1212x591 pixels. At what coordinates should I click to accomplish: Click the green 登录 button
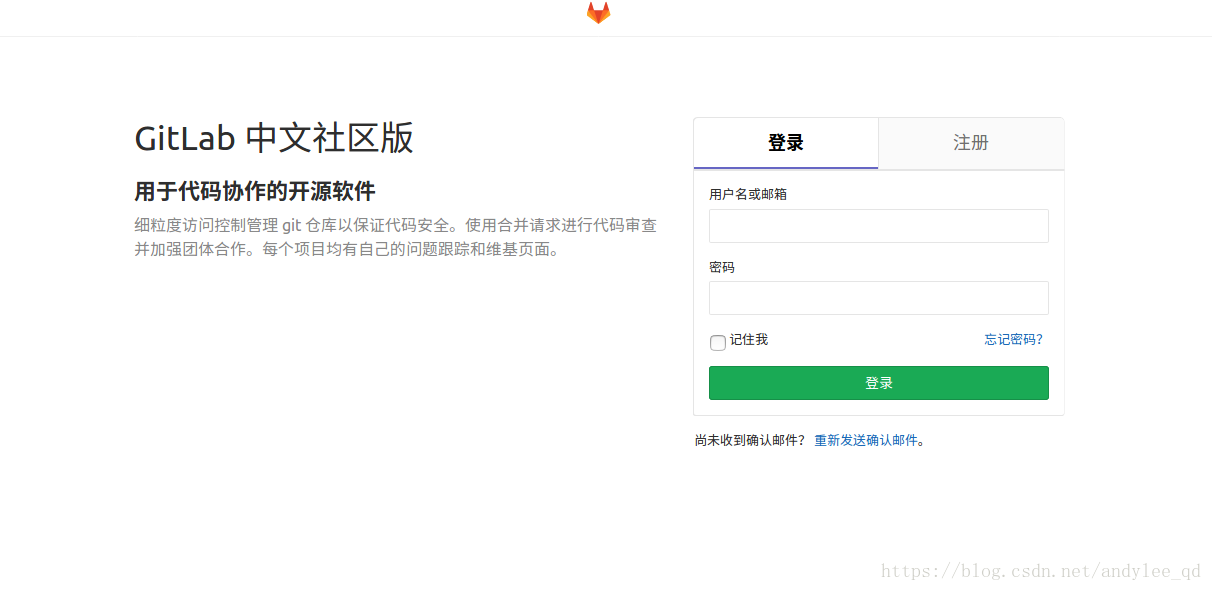pyautogui.click(x=879, y=383)
